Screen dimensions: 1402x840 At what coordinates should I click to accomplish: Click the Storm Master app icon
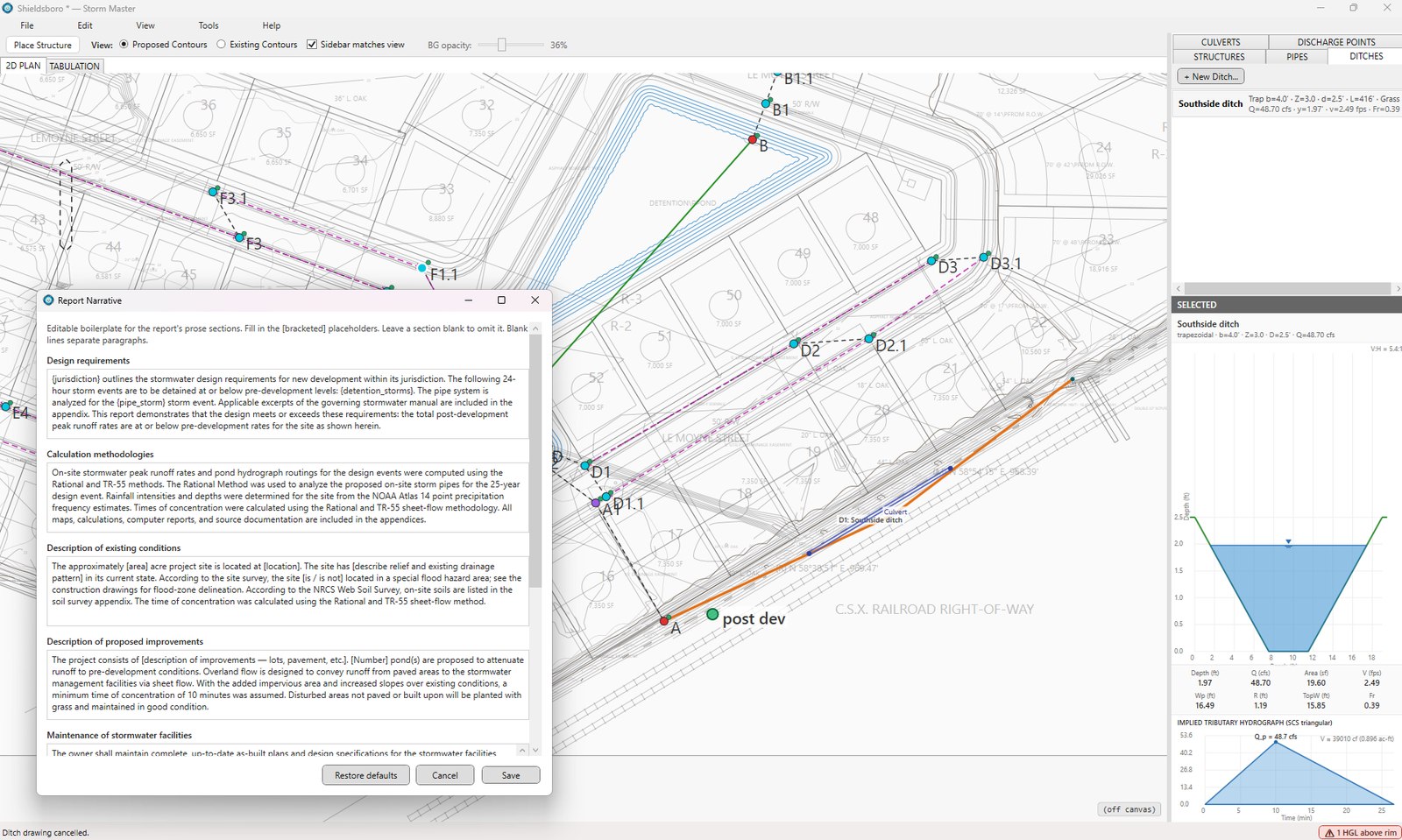point(8,8)
